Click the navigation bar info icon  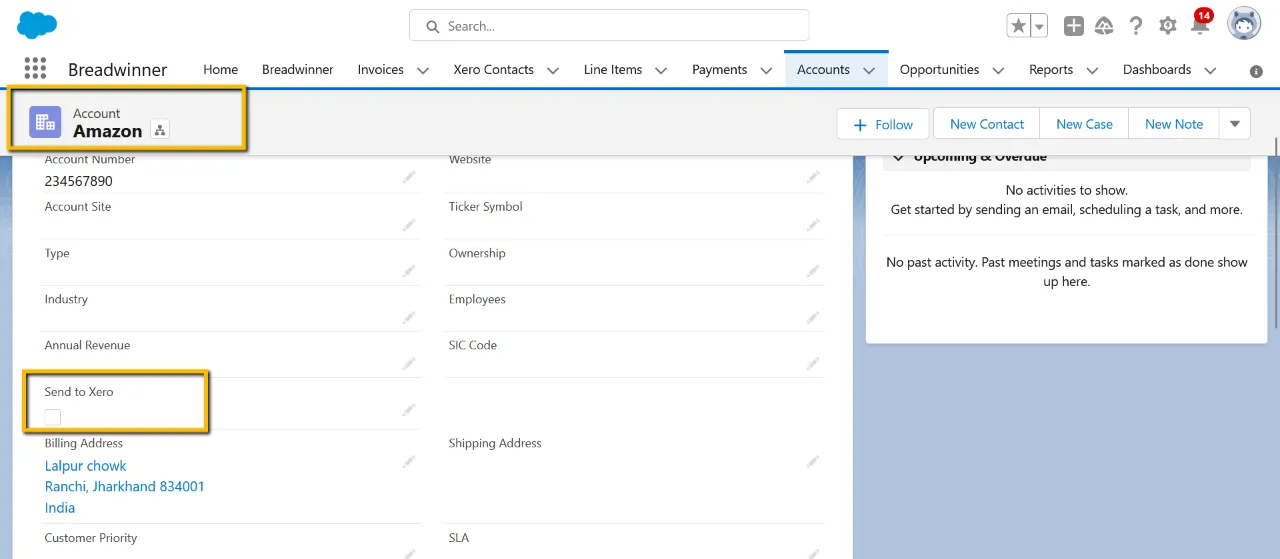tap(1256, 71)
